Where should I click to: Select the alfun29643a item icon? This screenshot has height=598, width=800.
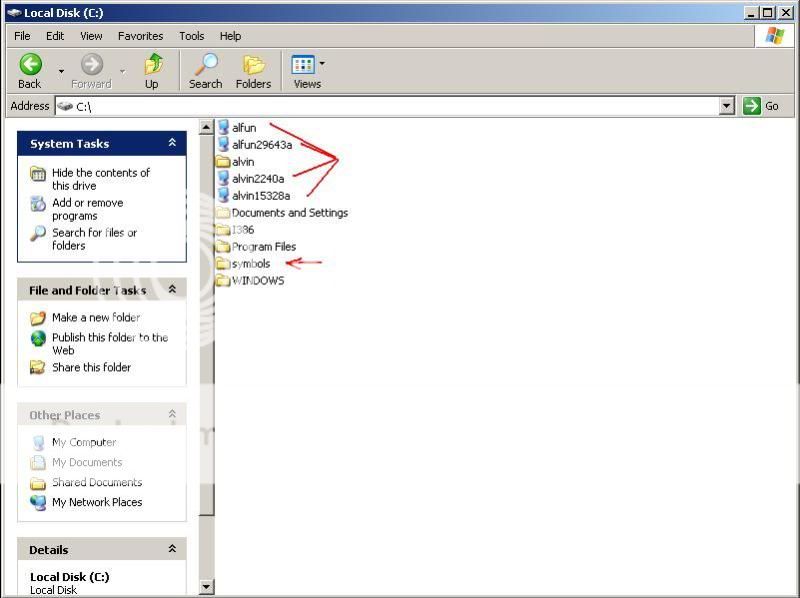[x=223, y=144]
